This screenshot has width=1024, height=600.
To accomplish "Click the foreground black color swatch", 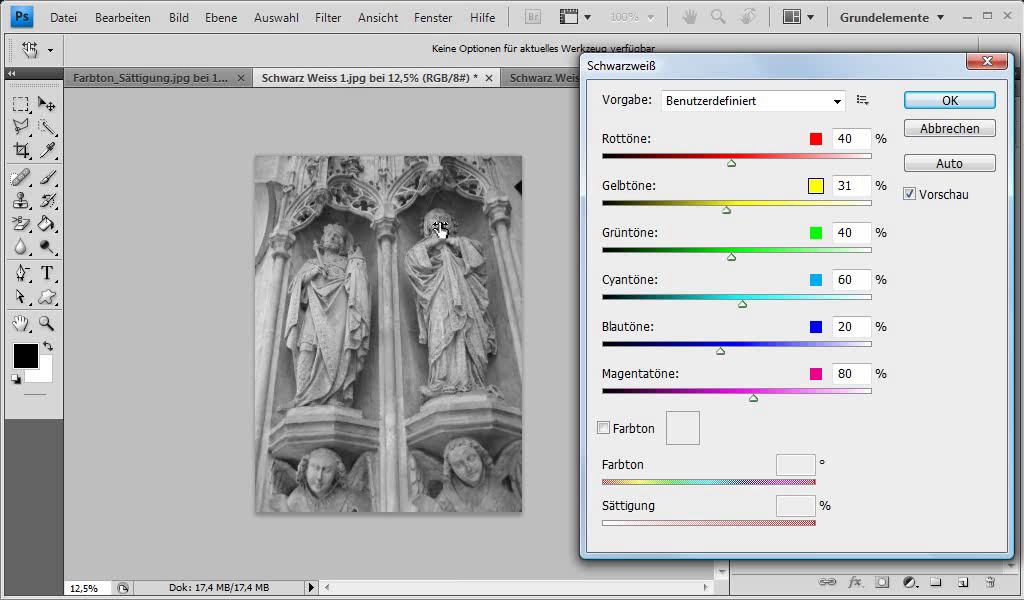I will tap(25, 356).
